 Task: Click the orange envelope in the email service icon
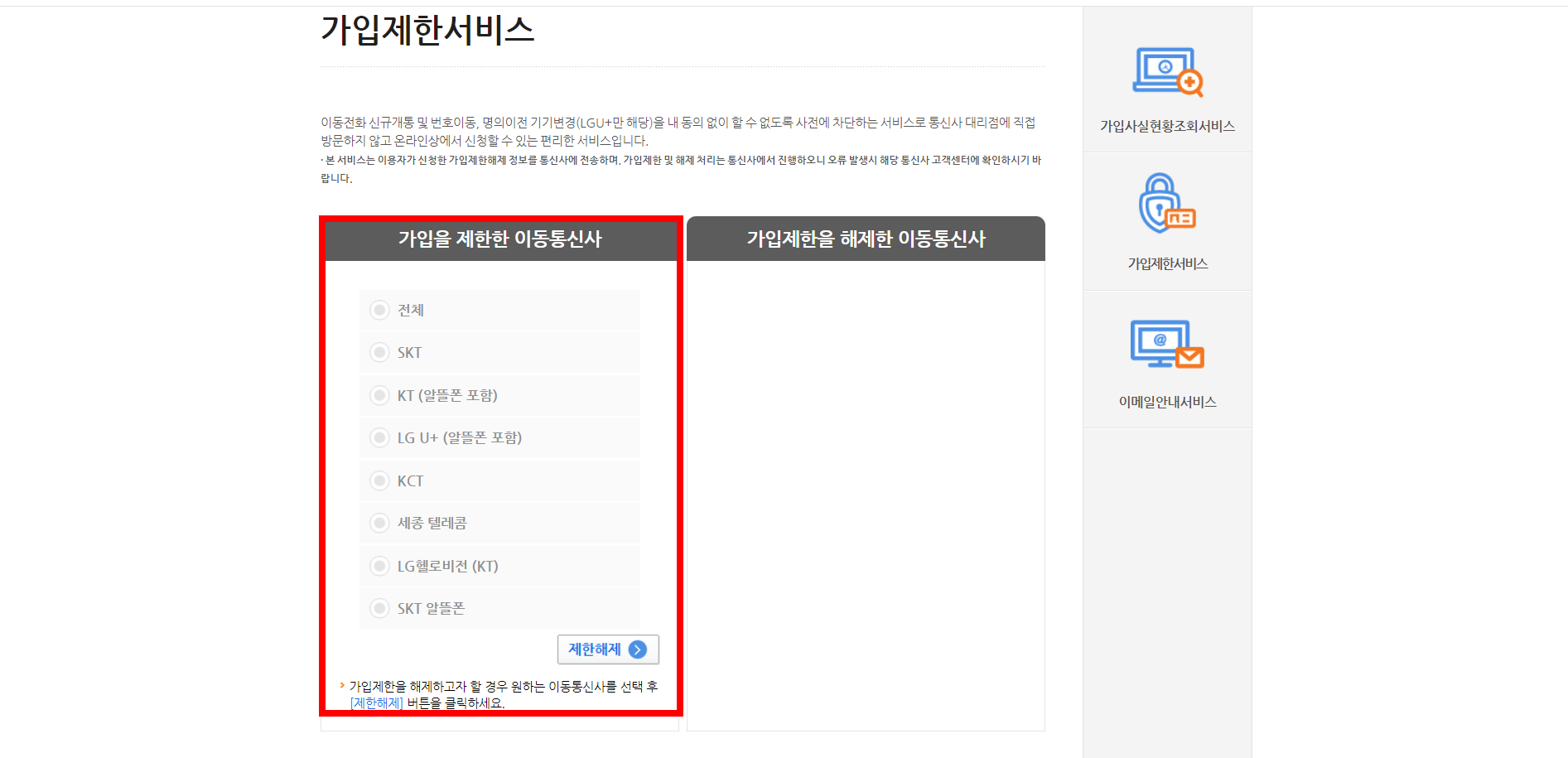pyautogui.click(x=1190, y=356)
